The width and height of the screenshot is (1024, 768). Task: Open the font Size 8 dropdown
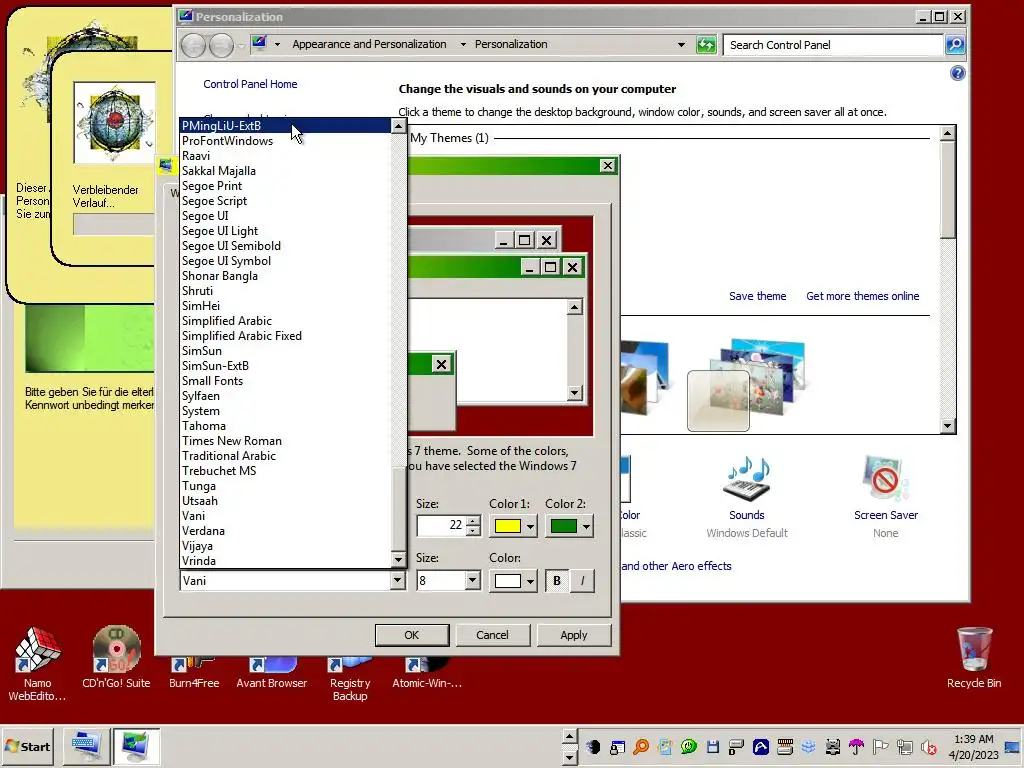point(472,581)
